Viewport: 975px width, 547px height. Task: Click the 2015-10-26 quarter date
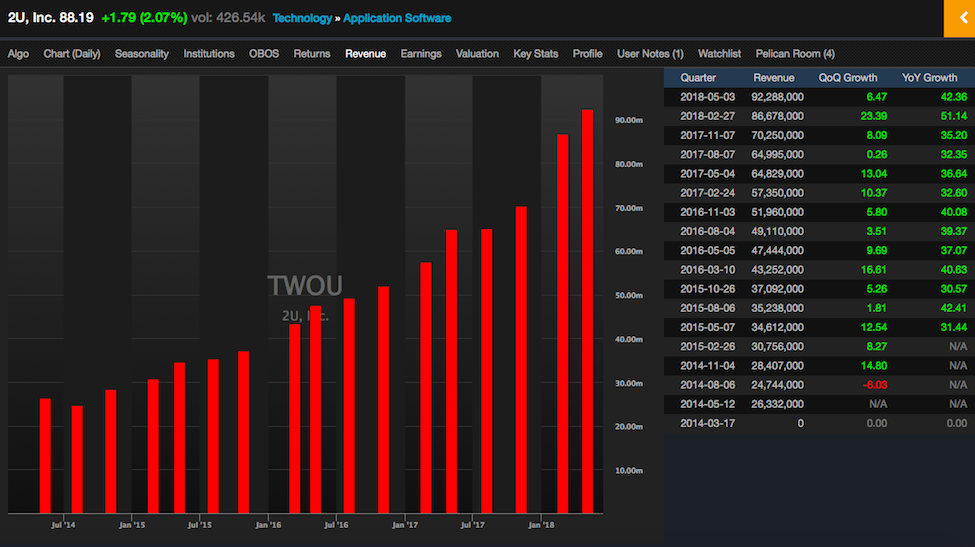click(x=707, y=289)
